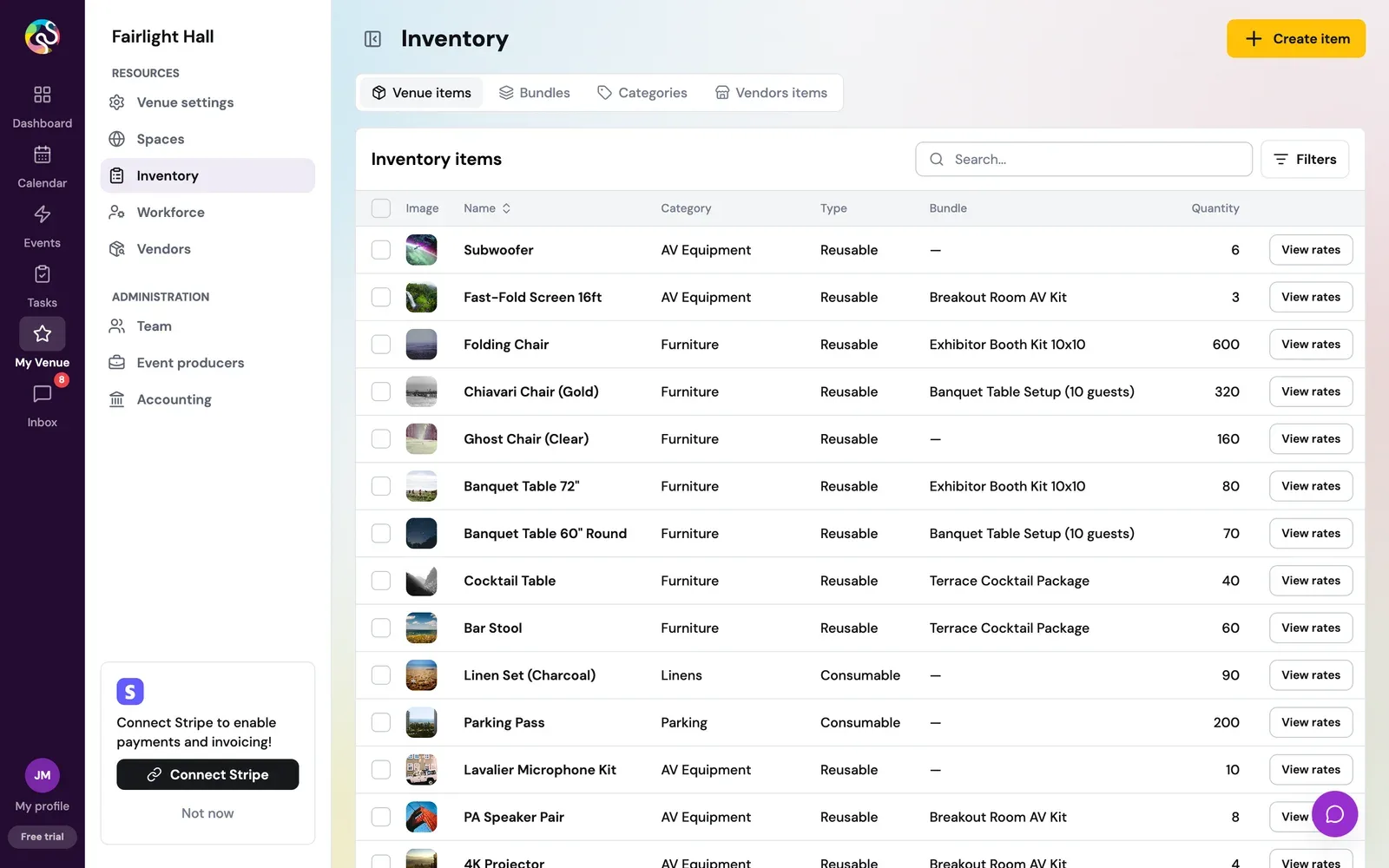Switch to the Bundles tab

click(x=535, y=93)
